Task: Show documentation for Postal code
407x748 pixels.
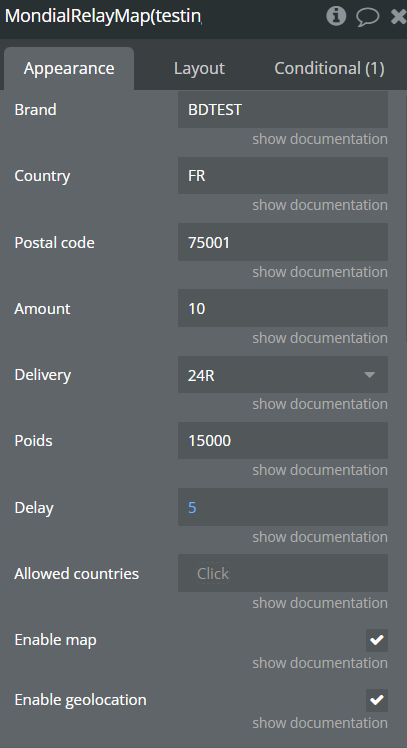Action: pyautogui.click(x=320, y=272)
